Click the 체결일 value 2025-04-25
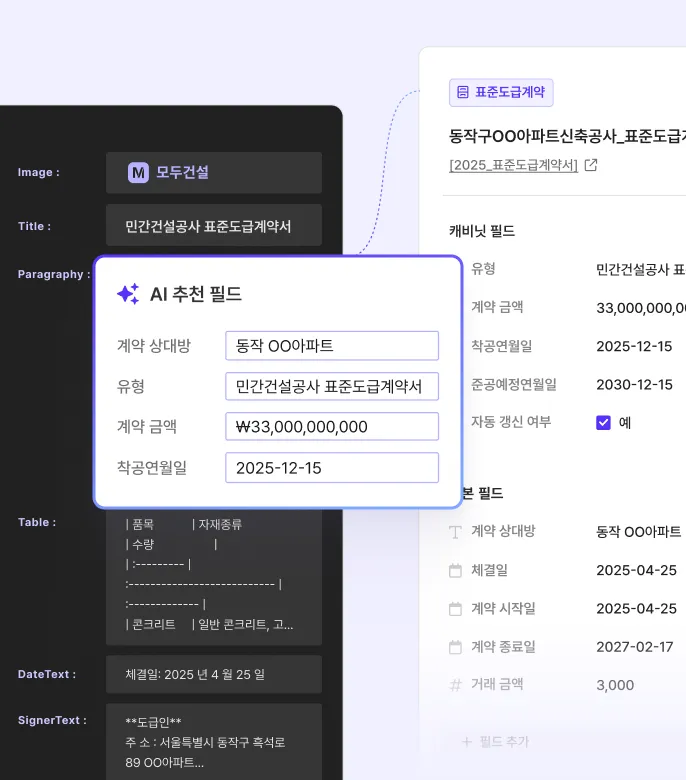The width and height of the screenshot is (686, 780). 636,571
